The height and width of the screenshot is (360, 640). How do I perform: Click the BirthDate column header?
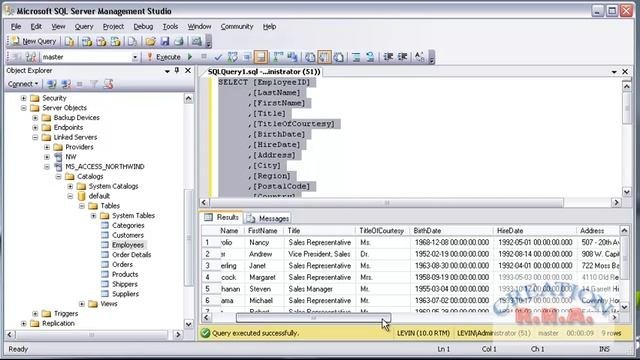(452, 231)
